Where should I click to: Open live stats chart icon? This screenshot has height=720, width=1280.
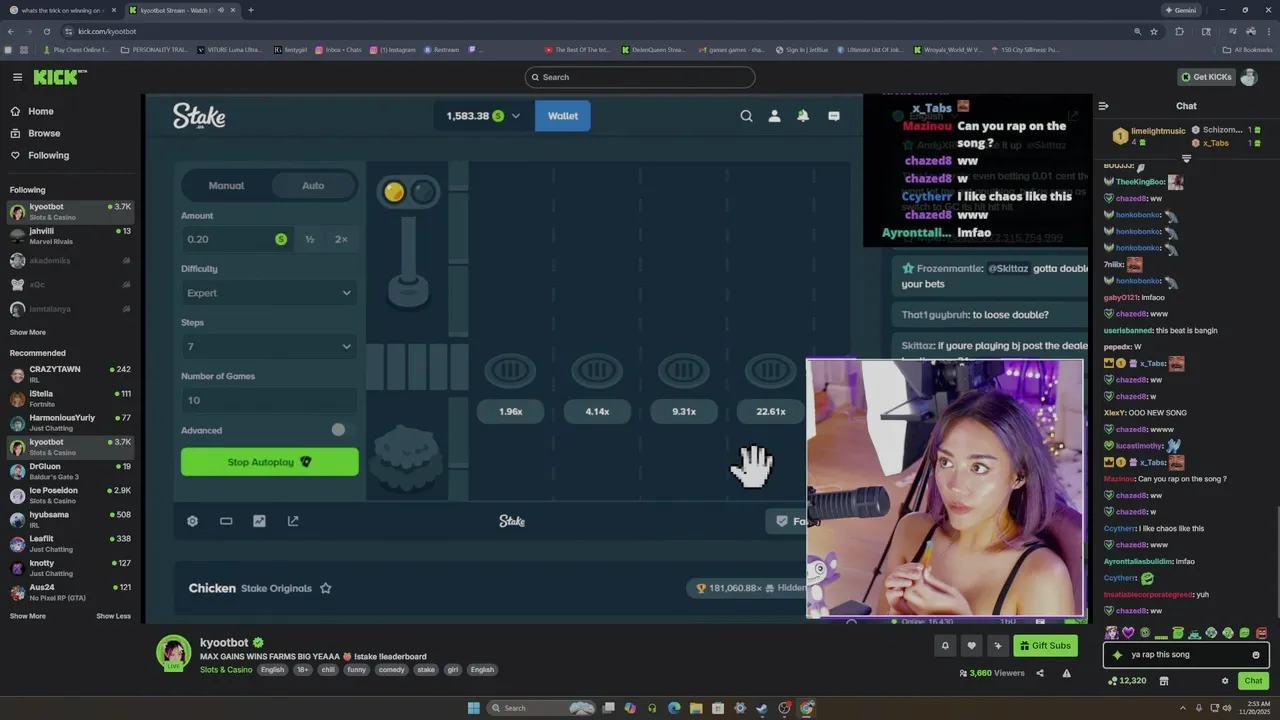259,521
